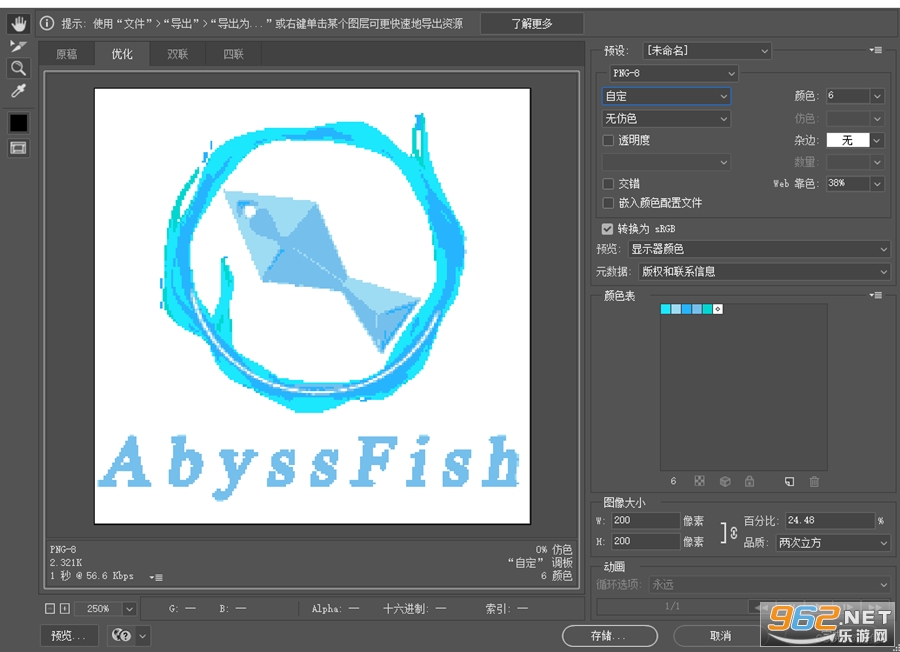Click the 了解更多 button
The height and width of the screenshot is (652, 900).
[x=532, y=24]
